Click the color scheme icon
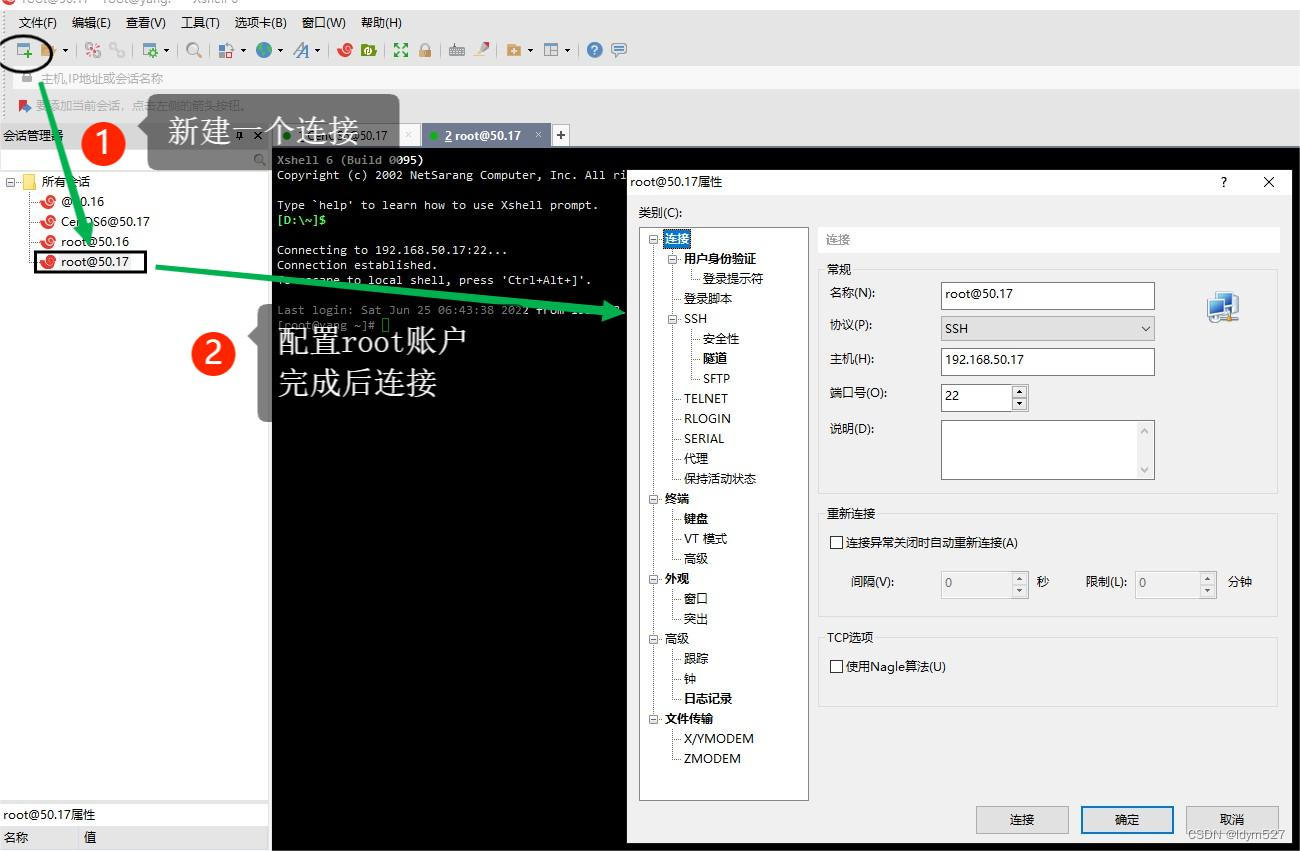Screen dimensions: 1300x851 coord(226,50)
